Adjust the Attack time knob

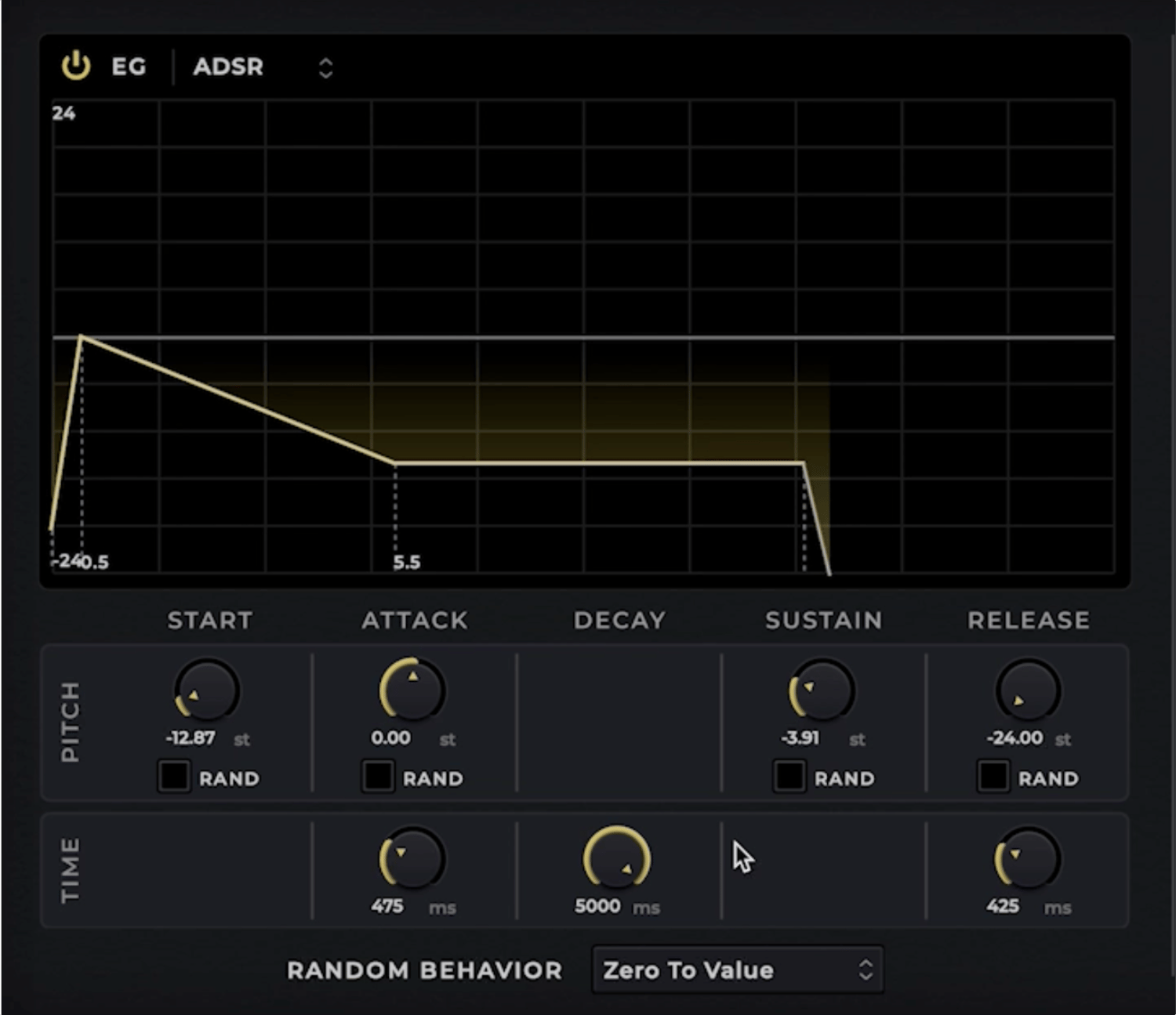[411, 858]
